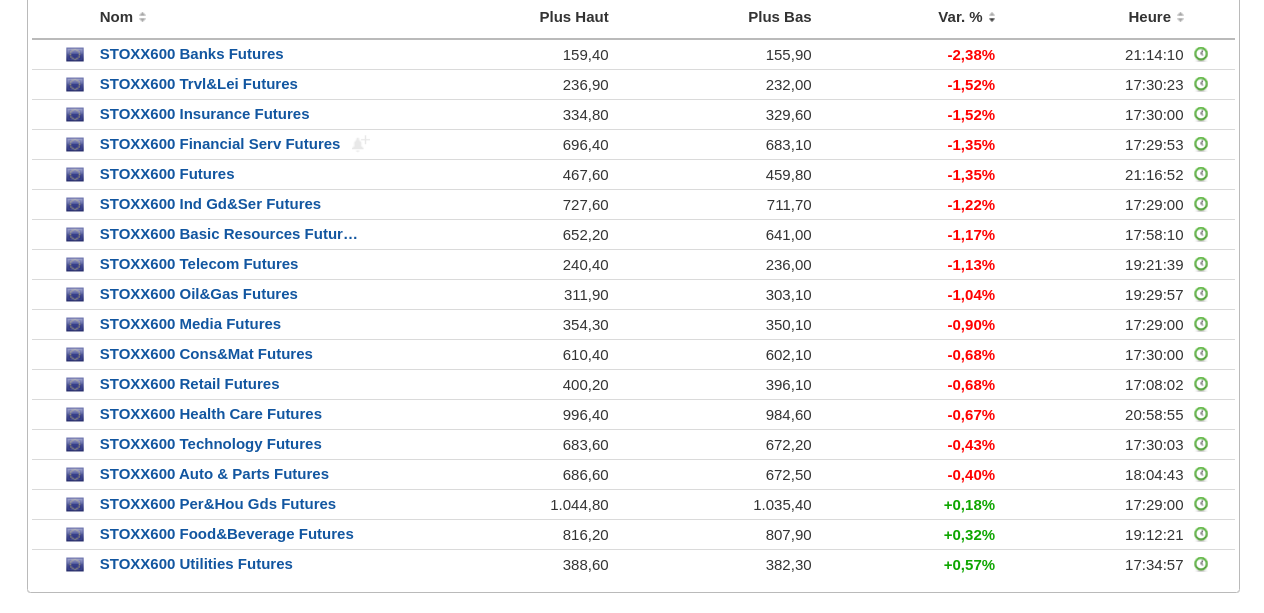The image size is (1264, 613).
Task: Click the EU flag beside STOXX600 Futures
Action: (x=75, y=175)
